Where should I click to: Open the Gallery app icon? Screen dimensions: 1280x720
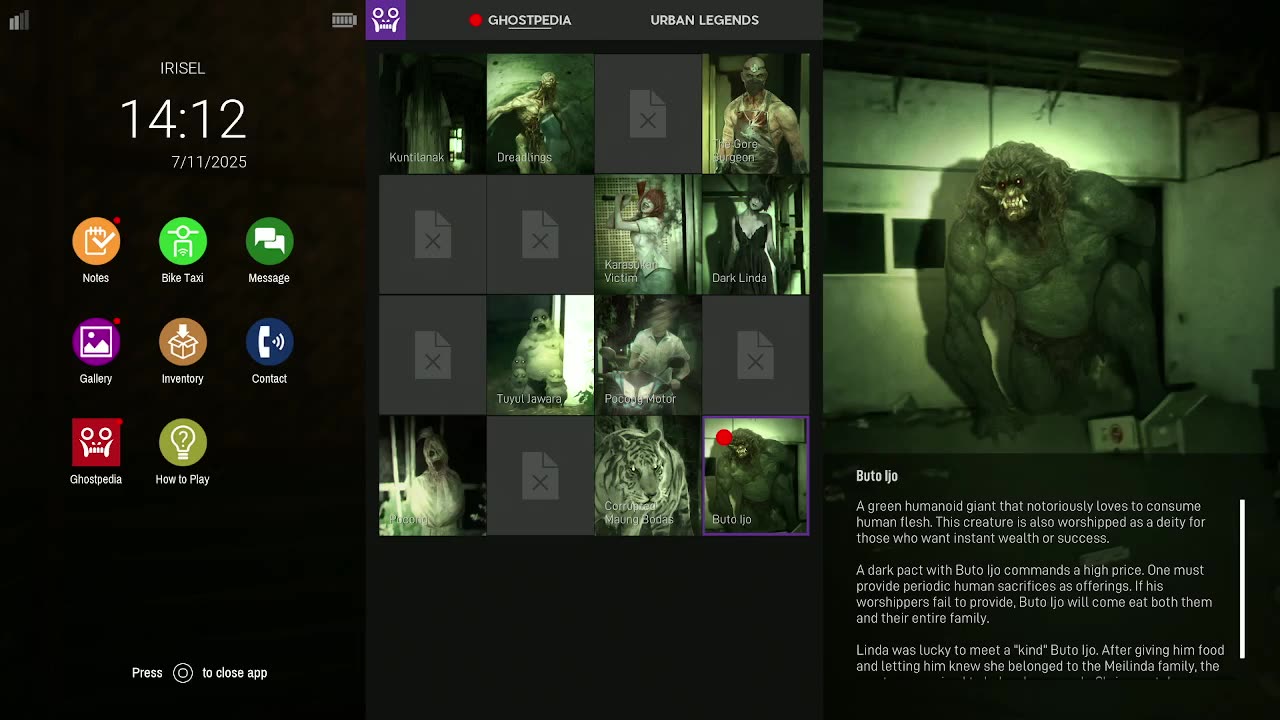pyautogui.click(x=96, y=342)
